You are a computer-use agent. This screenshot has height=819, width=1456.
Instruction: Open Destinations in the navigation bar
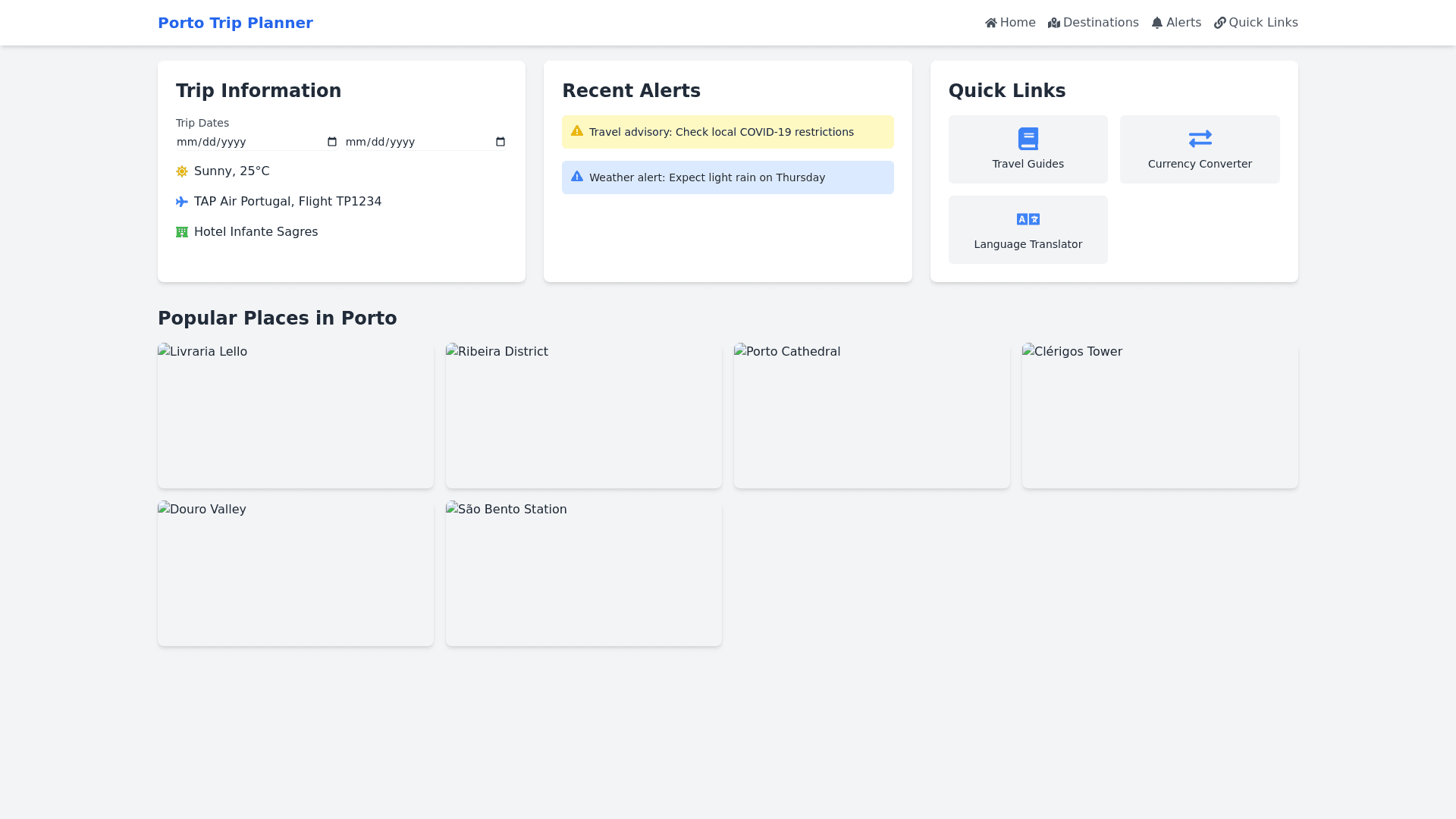pyautogui.click(x=1093, y=23)
